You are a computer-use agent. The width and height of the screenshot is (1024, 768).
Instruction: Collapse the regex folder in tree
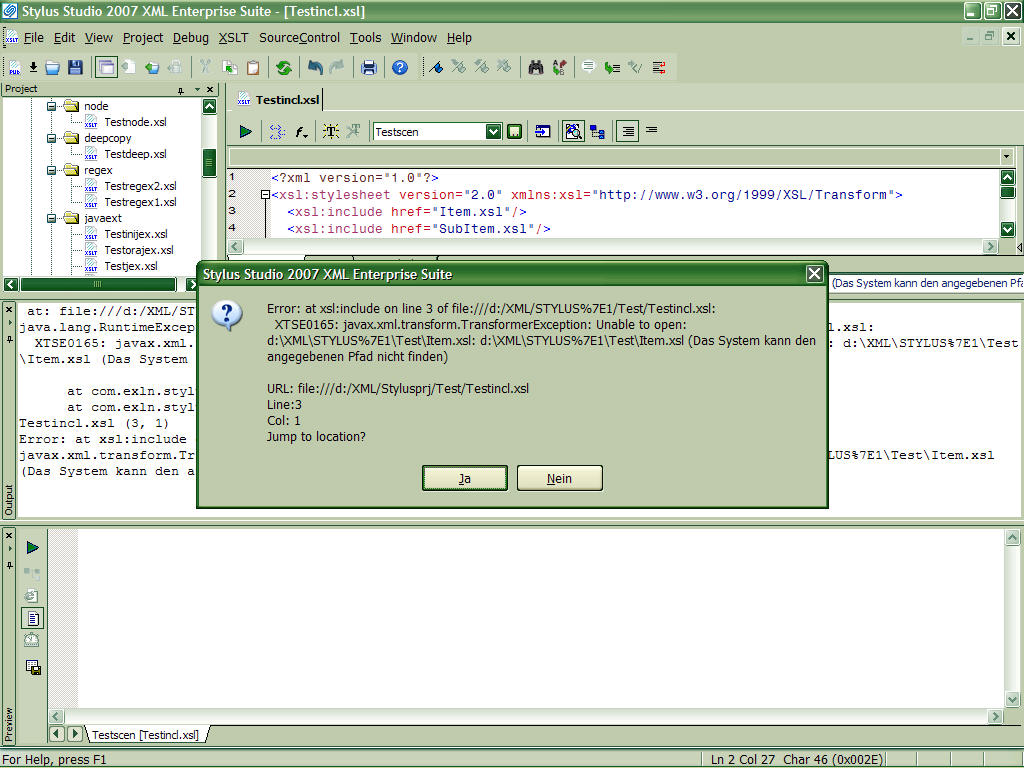point(51,170)
